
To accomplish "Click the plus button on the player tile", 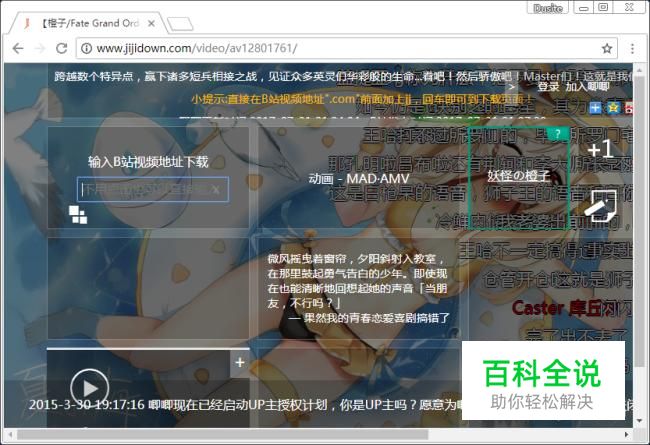I will [x=240, y=362].
